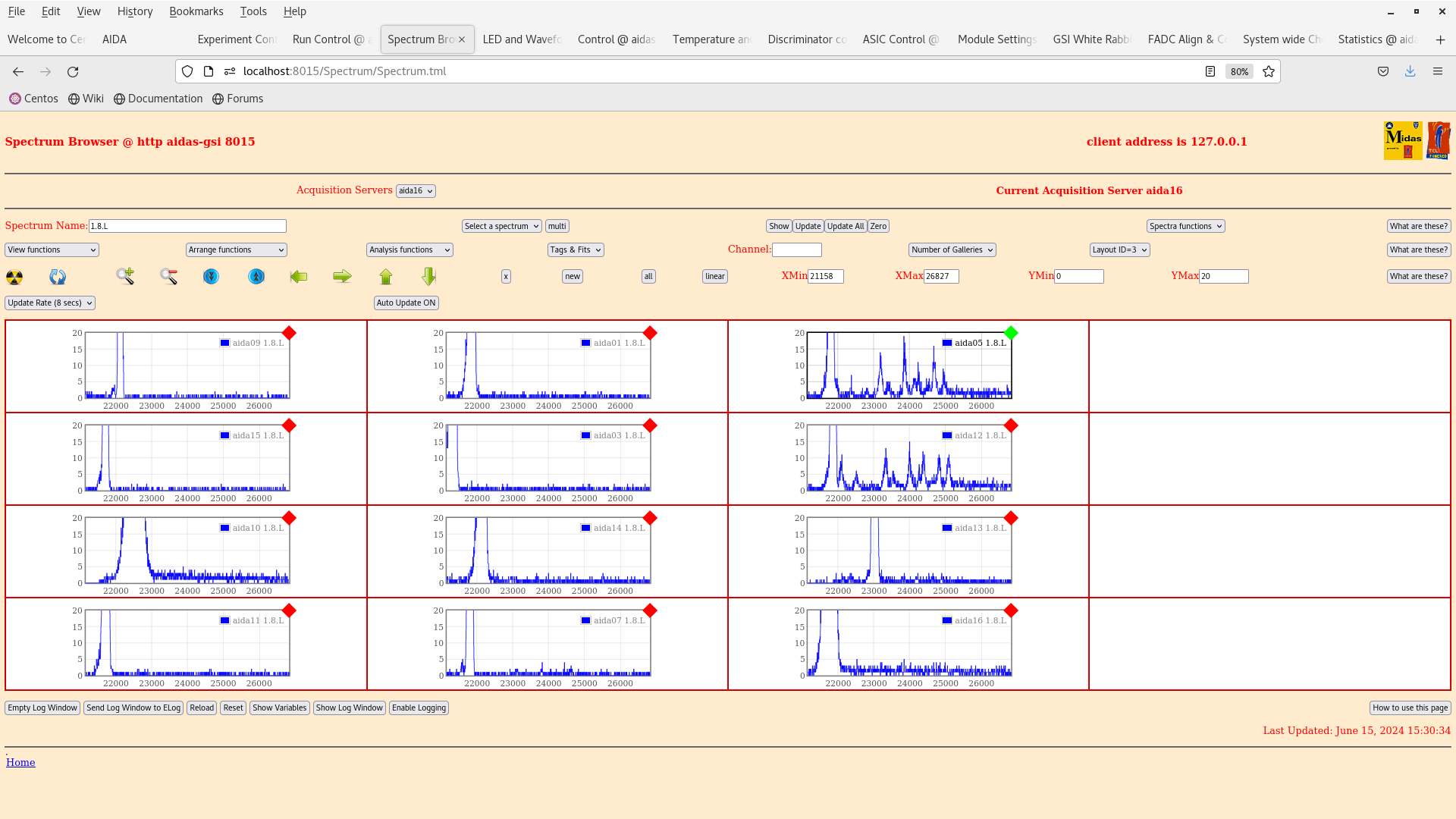The width and height of the screenshot is (1456, 819).
Task: Toggle the linear scale button
Action: 714,277
